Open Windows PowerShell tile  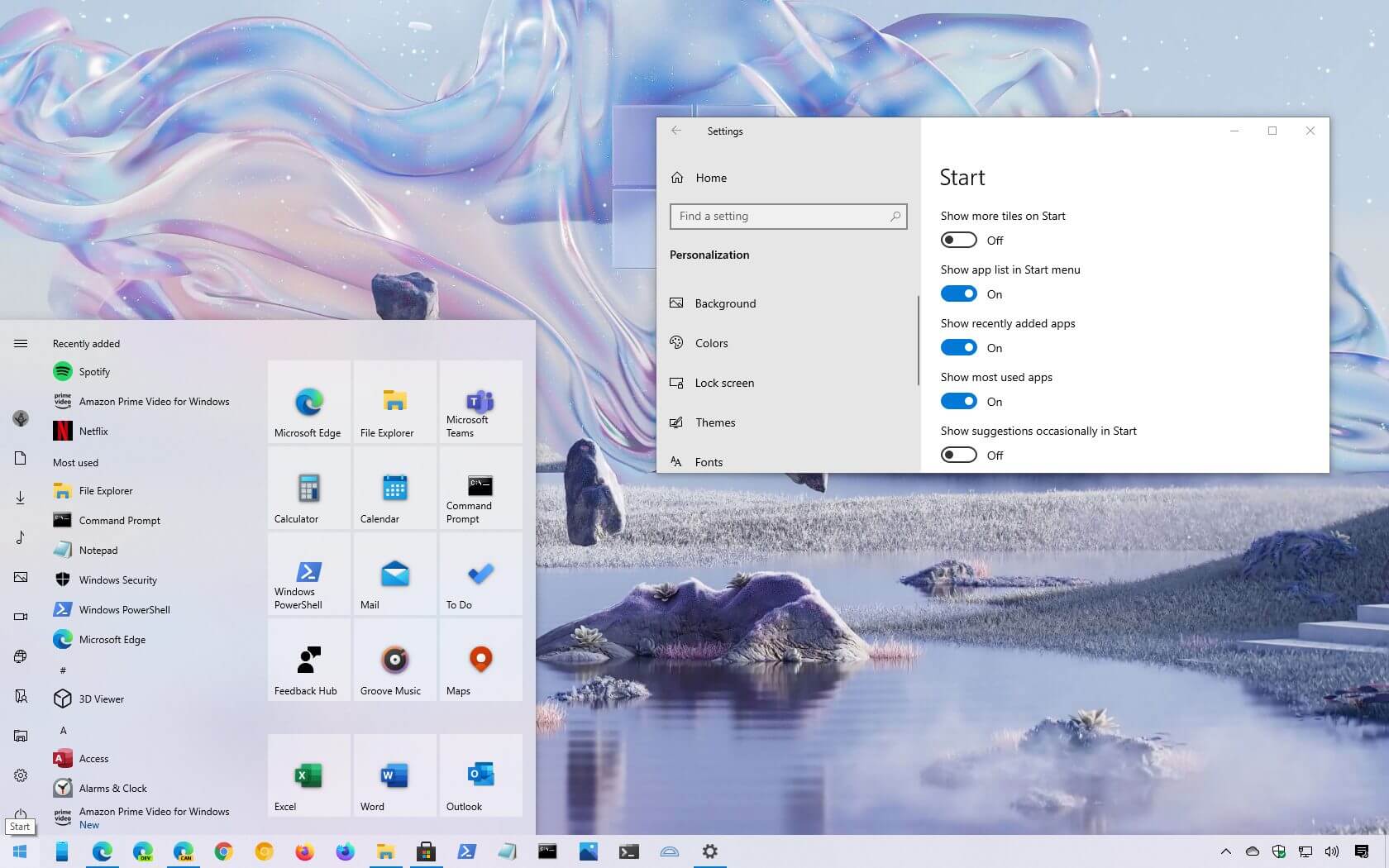pos(309,574)
